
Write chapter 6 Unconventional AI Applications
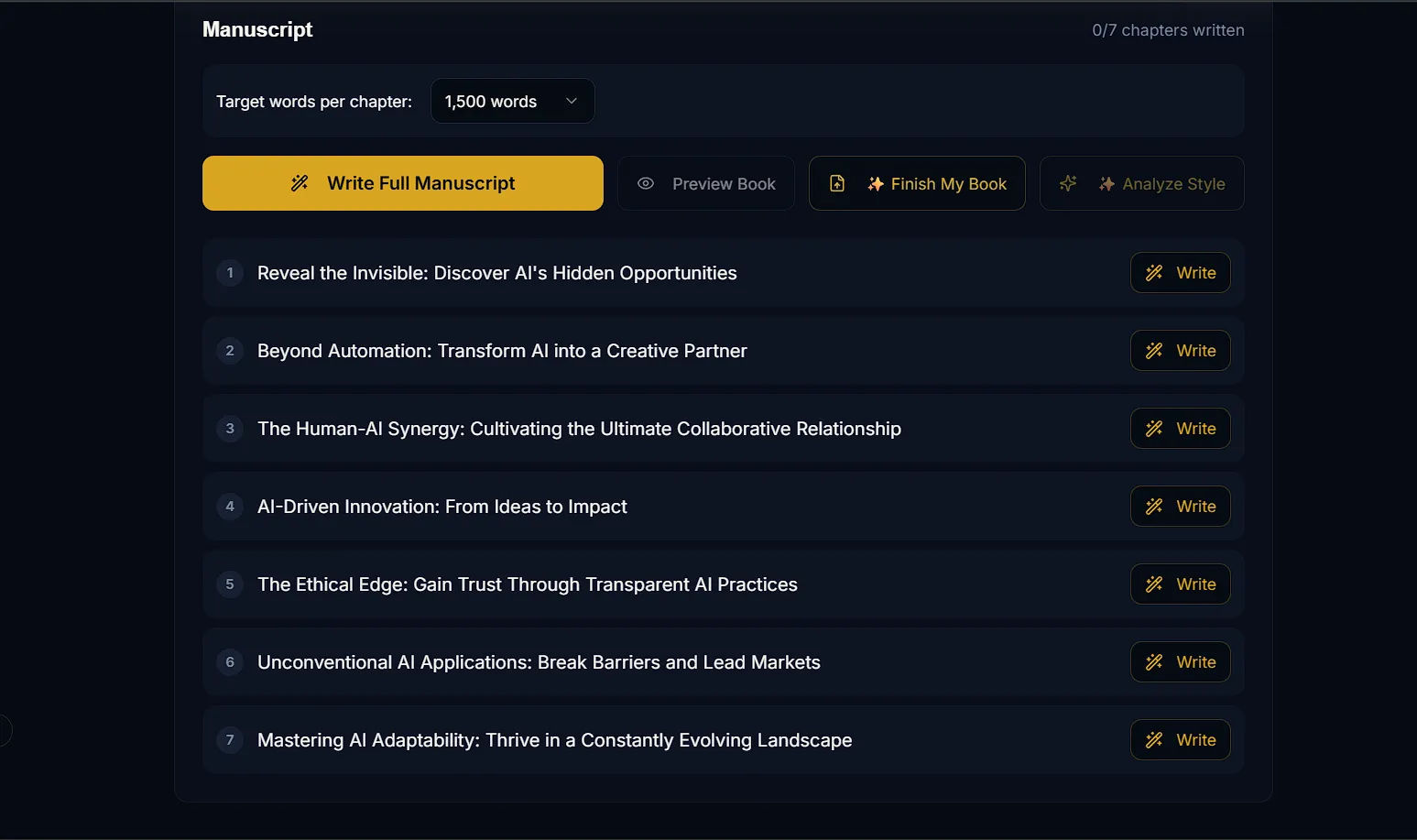coord(1180,662)
